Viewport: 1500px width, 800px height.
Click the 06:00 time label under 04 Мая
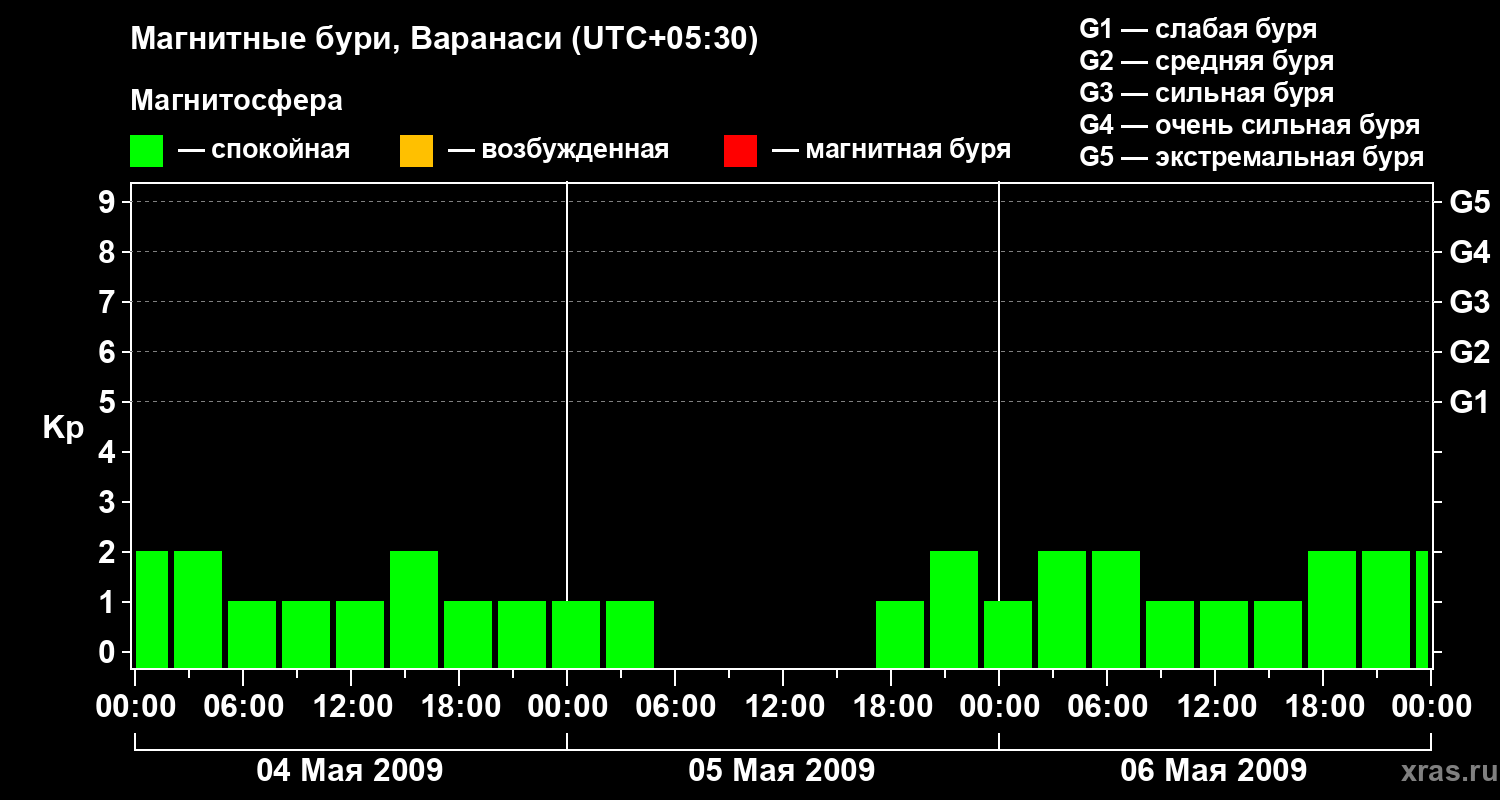coord(242,707)
